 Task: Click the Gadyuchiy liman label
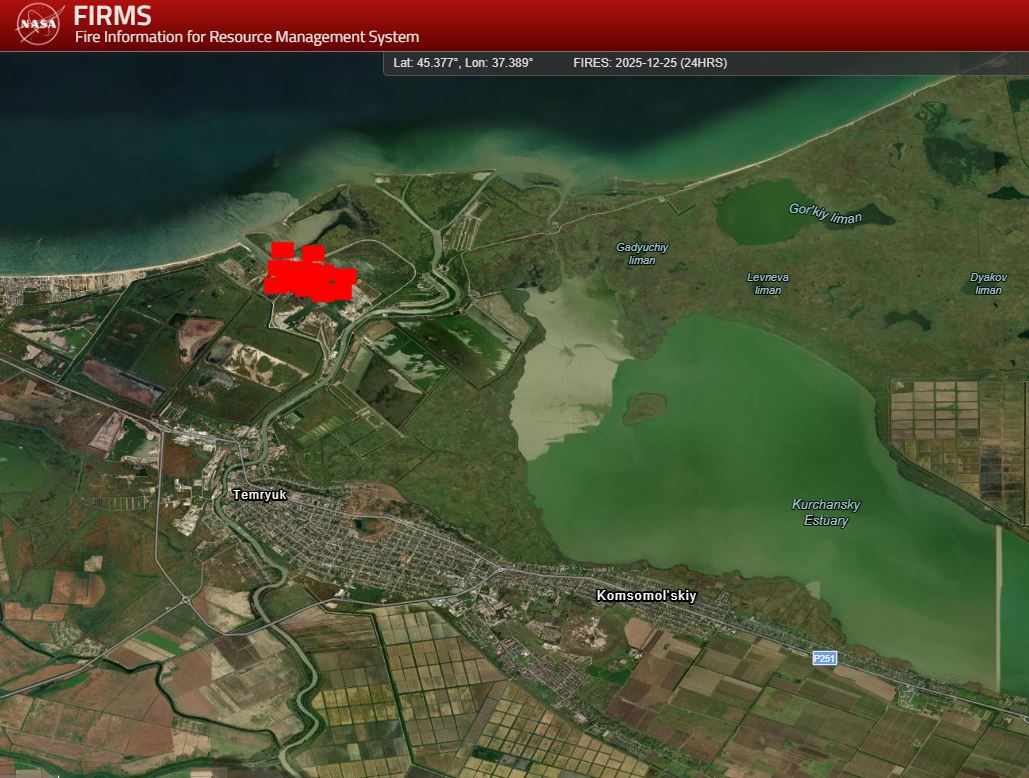pos(642,253)
